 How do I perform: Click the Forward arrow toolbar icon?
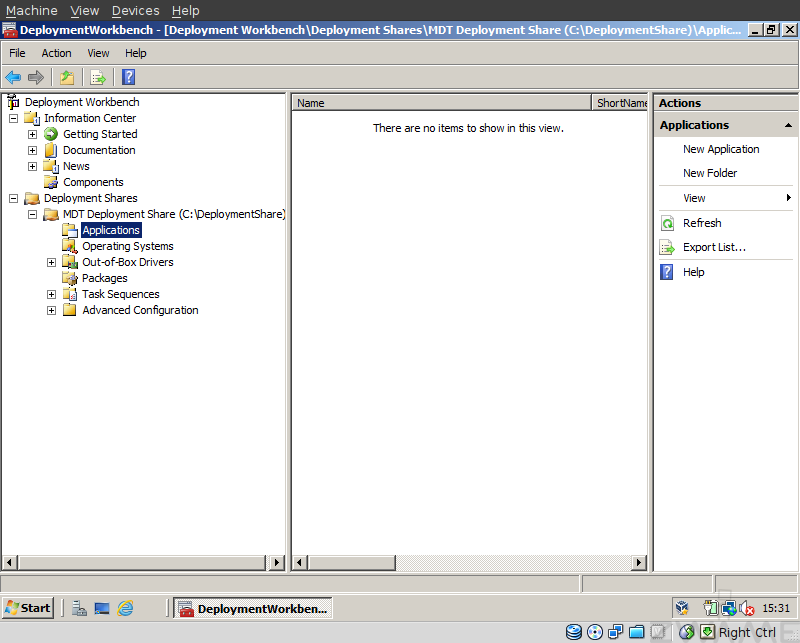coord(36,78)
